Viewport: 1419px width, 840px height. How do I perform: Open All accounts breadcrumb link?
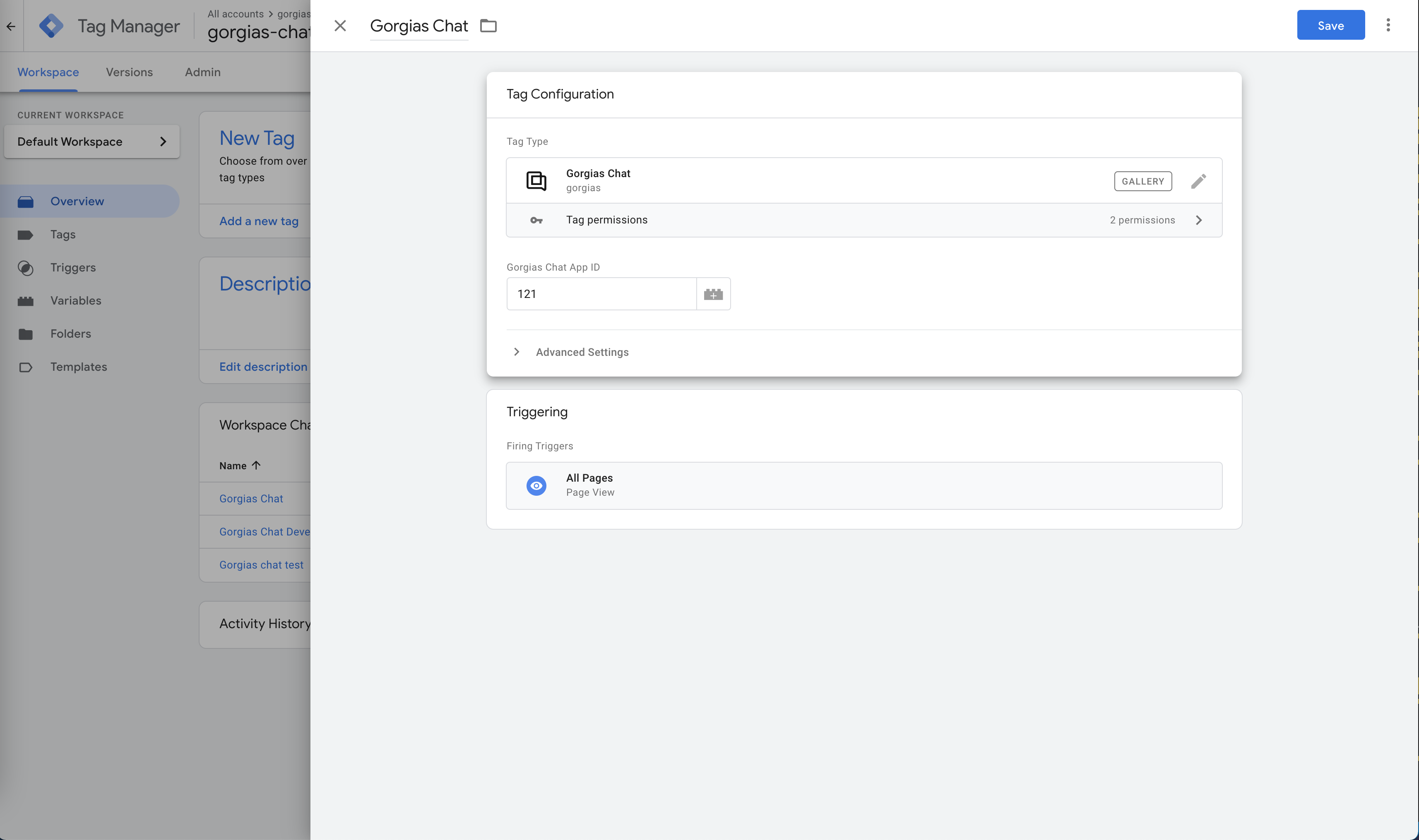pyautogui.click(x=236, y=14)
